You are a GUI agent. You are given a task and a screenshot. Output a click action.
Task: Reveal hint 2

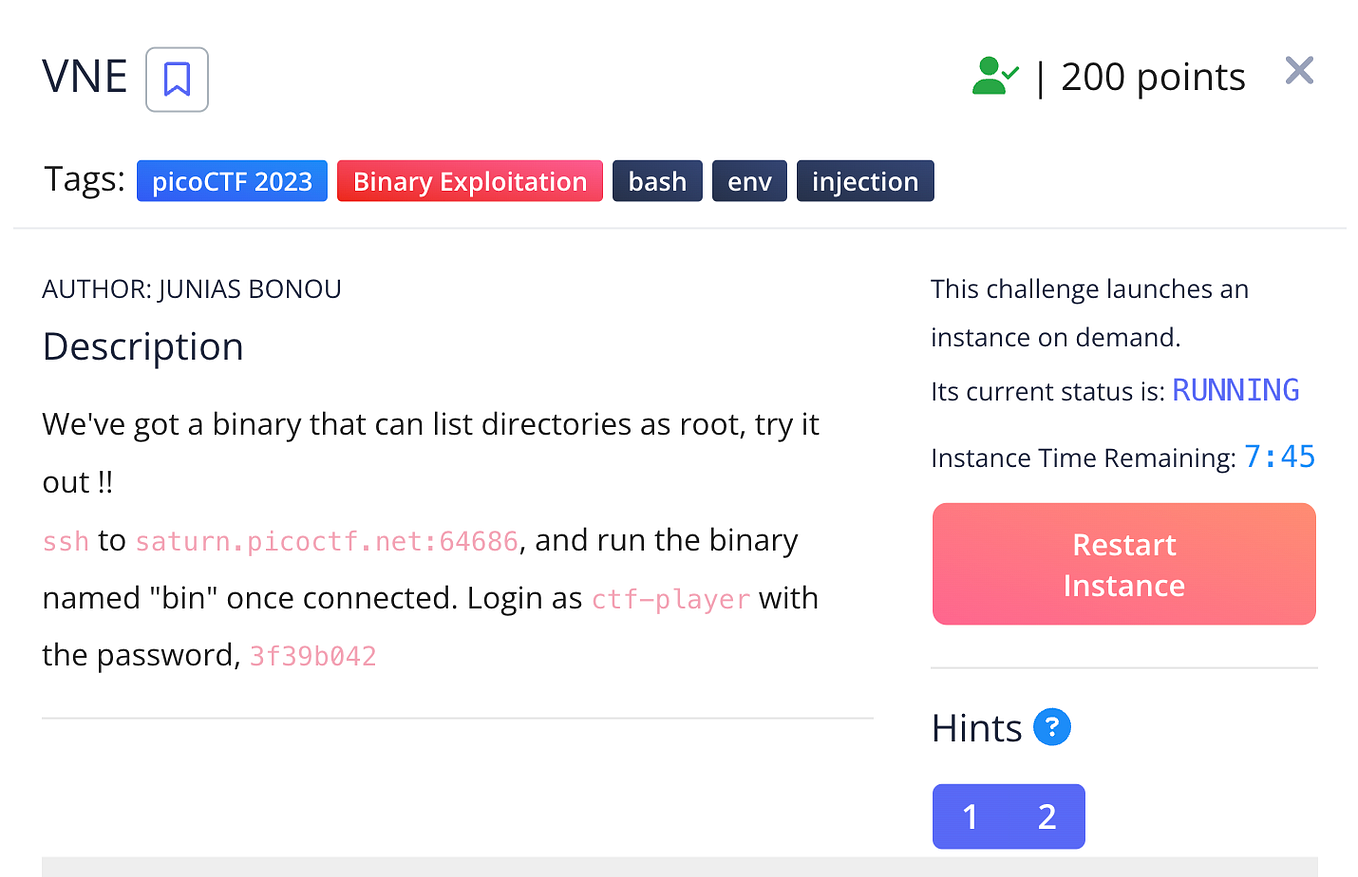pos(1047,816)
